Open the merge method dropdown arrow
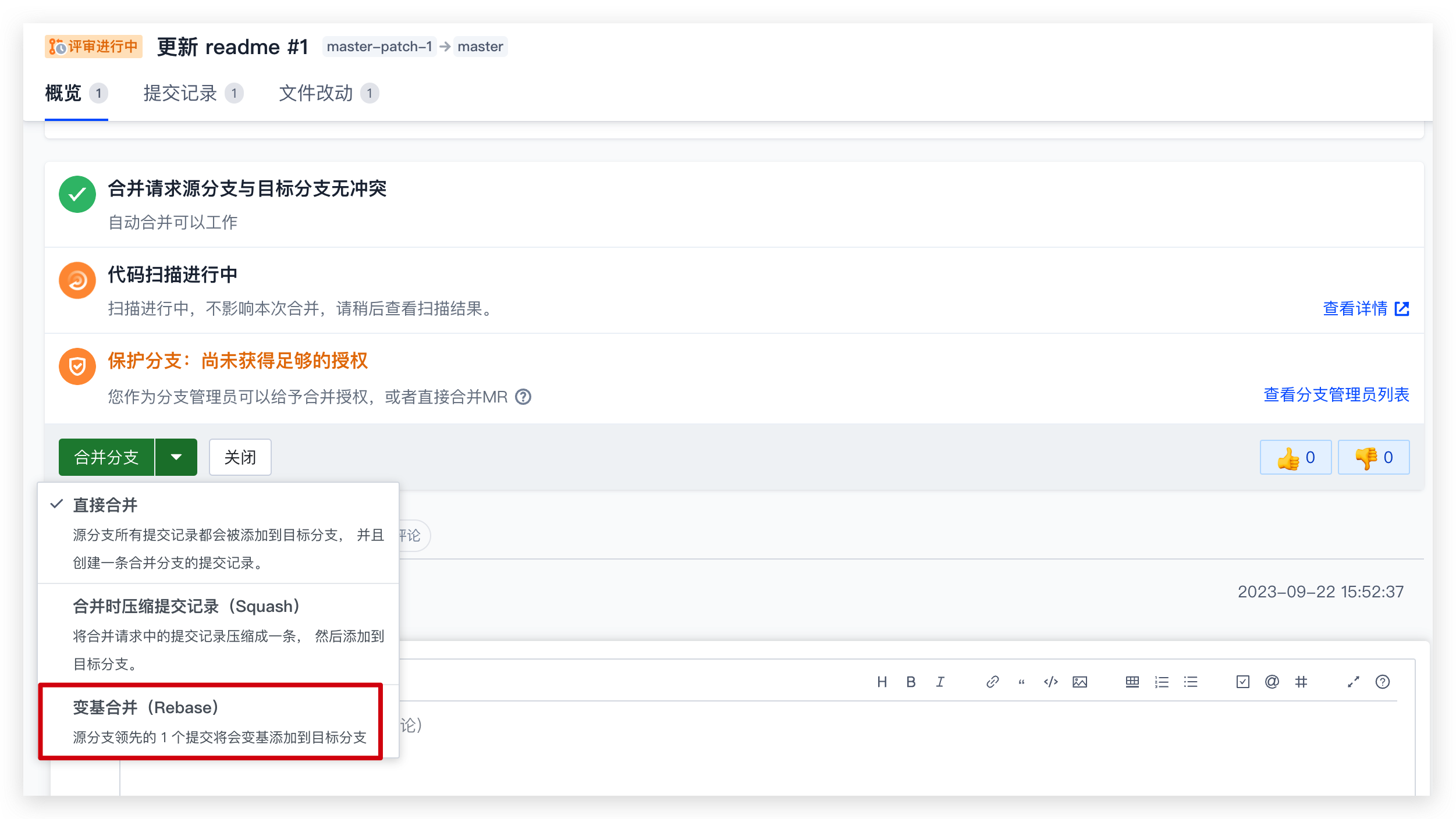 coord(176,458)
